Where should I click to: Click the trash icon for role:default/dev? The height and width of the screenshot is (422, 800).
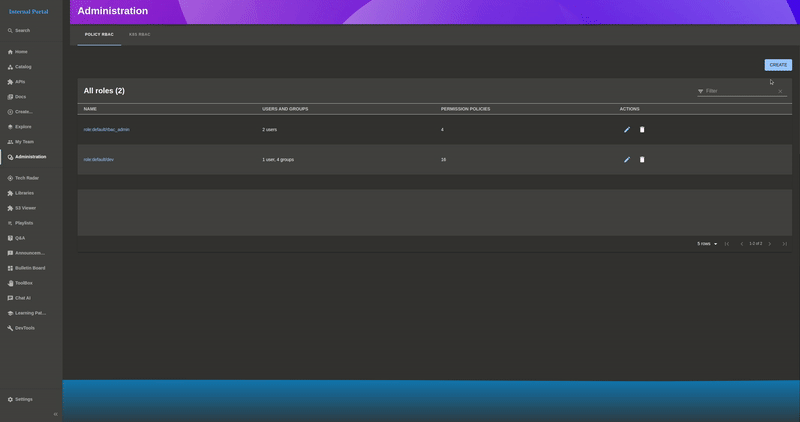(642, 160)
